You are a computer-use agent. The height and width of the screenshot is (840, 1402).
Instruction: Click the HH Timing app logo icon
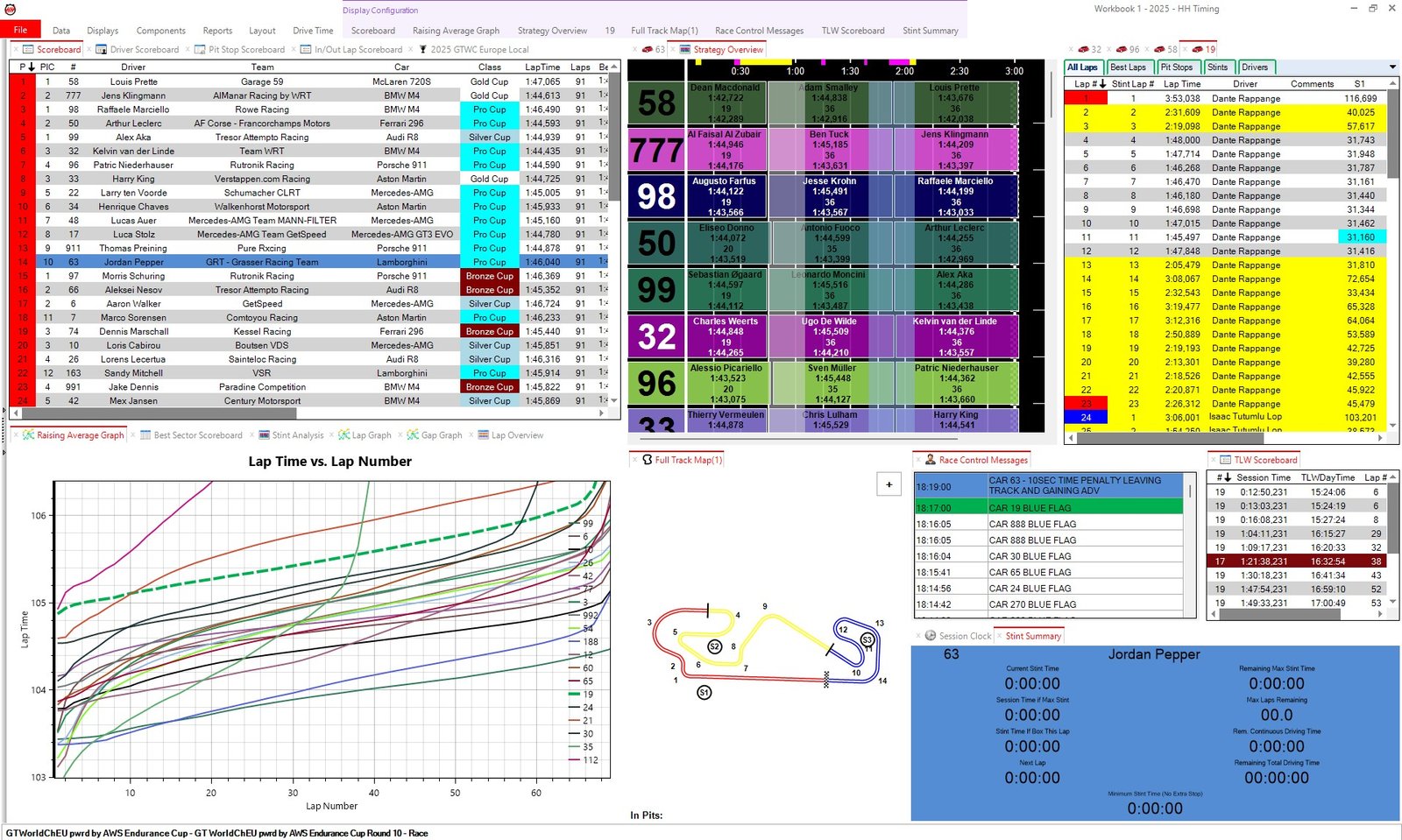pos(11,9)
